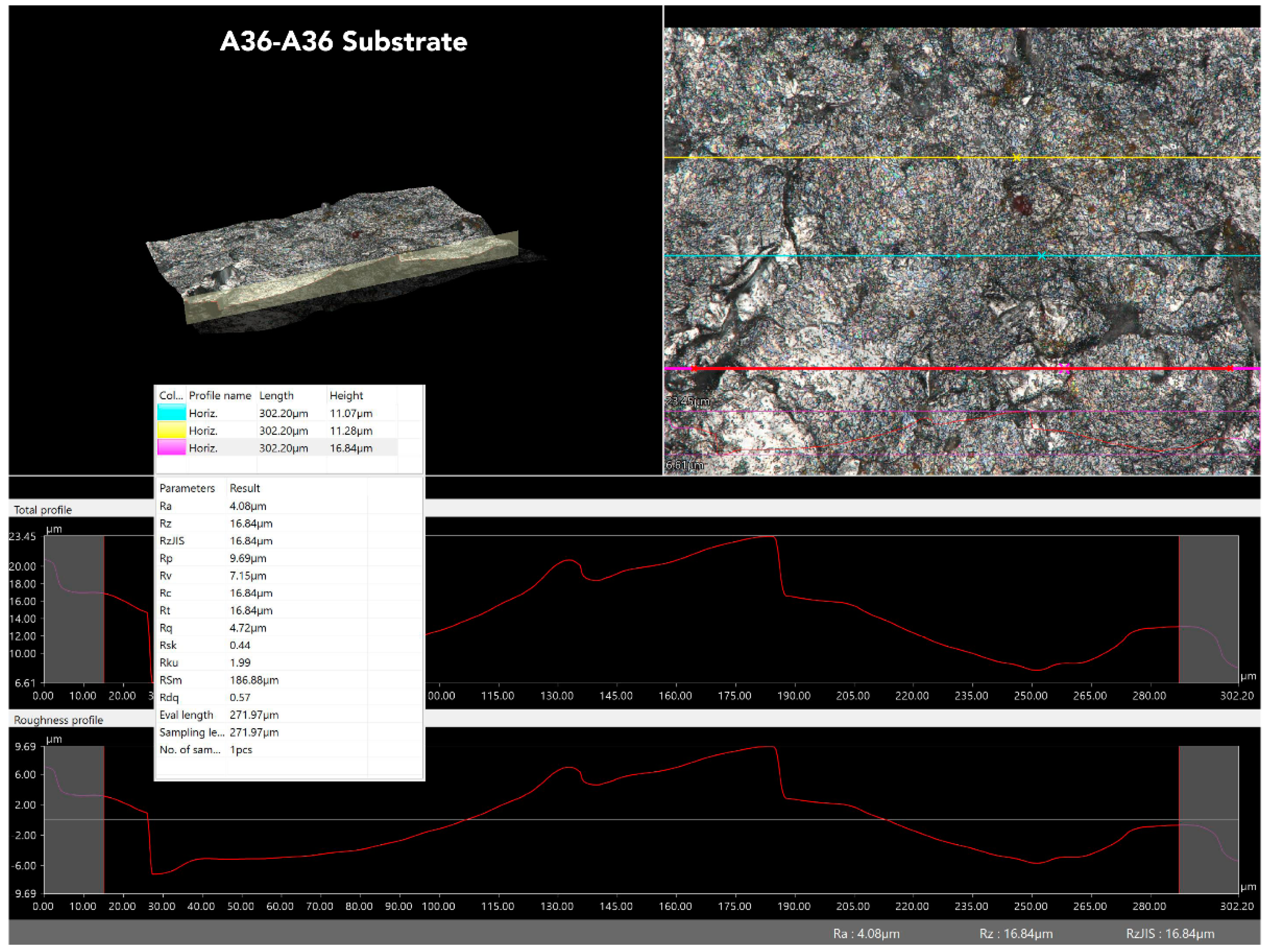Select the 11.07µm height cell
The image size is (1269, 952).
(351, 413)
